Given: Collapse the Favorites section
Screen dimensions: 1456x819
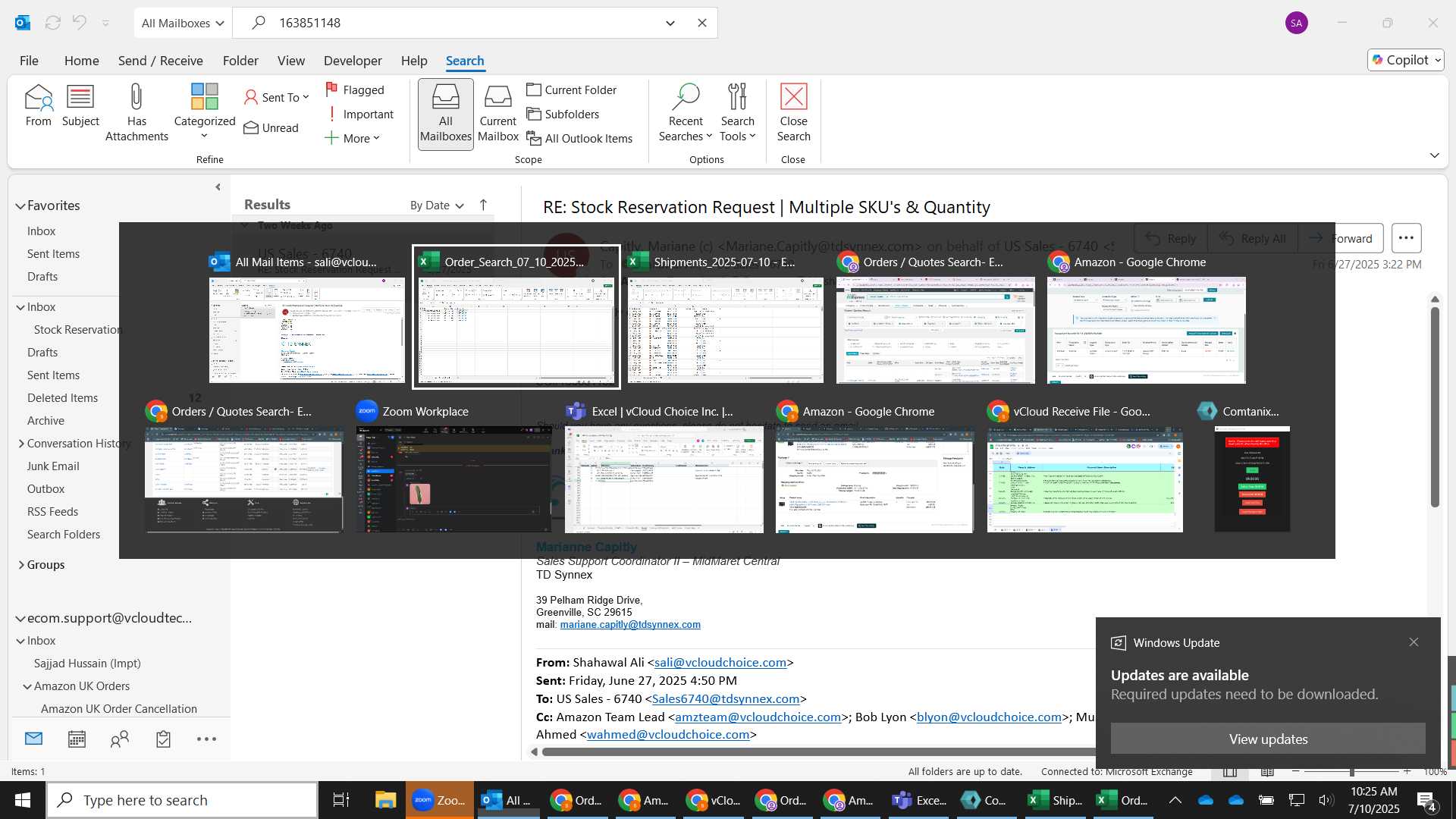Looking at the screenshot, I should click(x=20, y=206).
